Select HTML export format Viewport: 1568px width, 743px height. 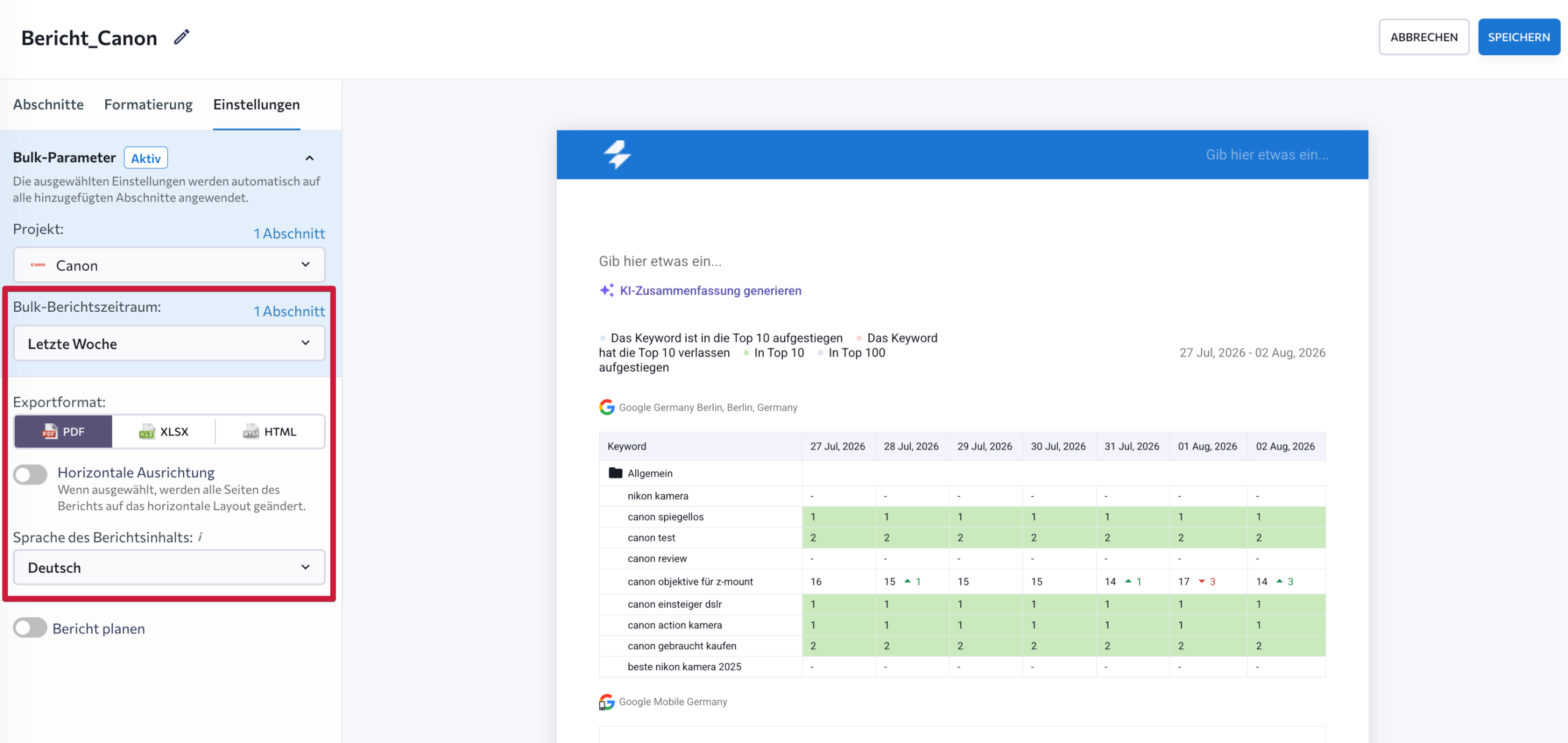tap(269, 432)
